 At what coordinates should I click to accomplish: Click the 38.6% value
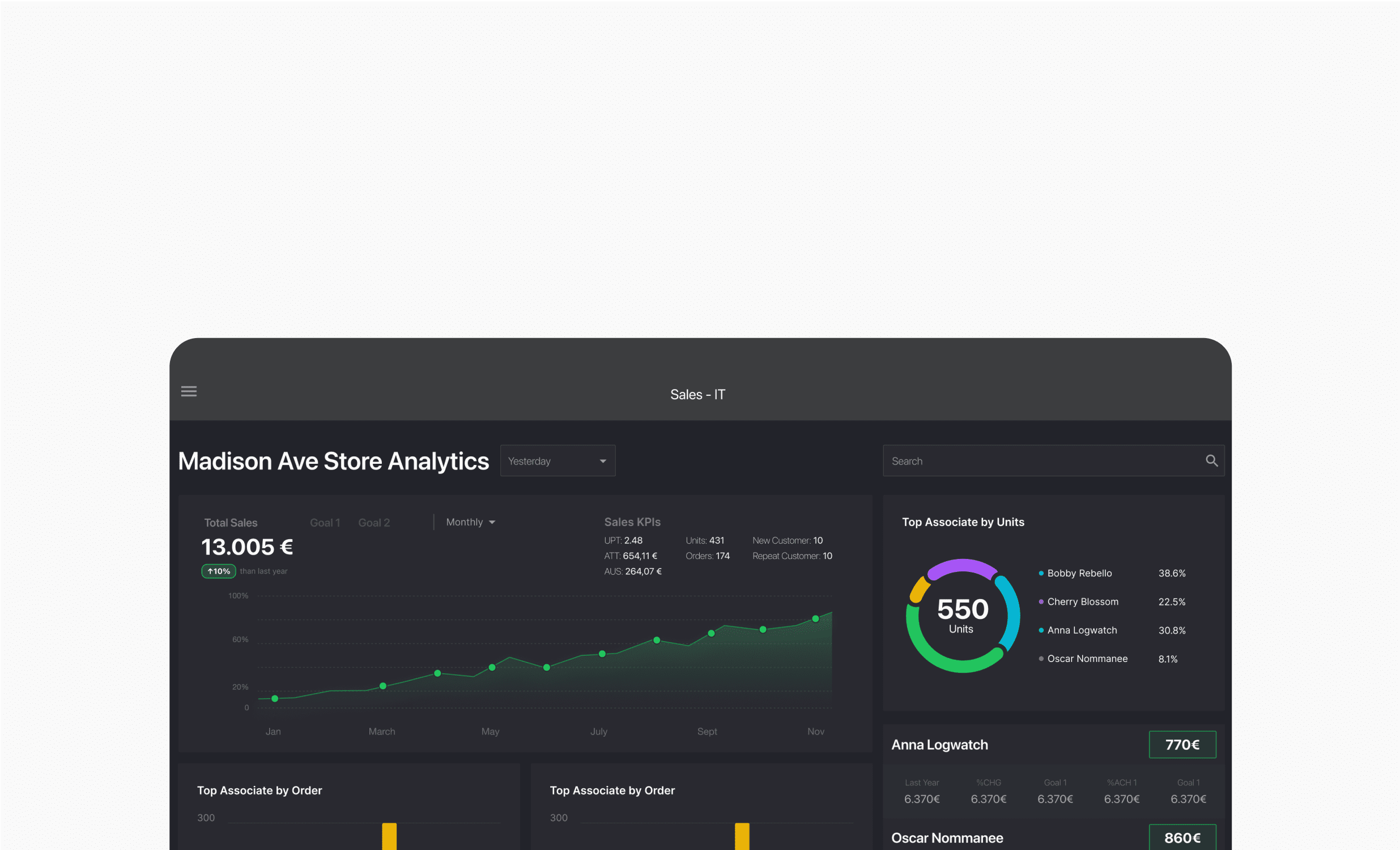[x=1172, y=573]
